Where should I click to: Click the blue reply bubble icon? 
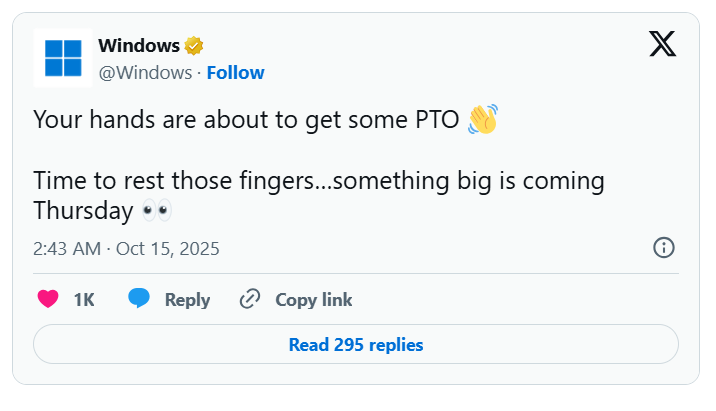pyautogui.click(x=139, y=299)
